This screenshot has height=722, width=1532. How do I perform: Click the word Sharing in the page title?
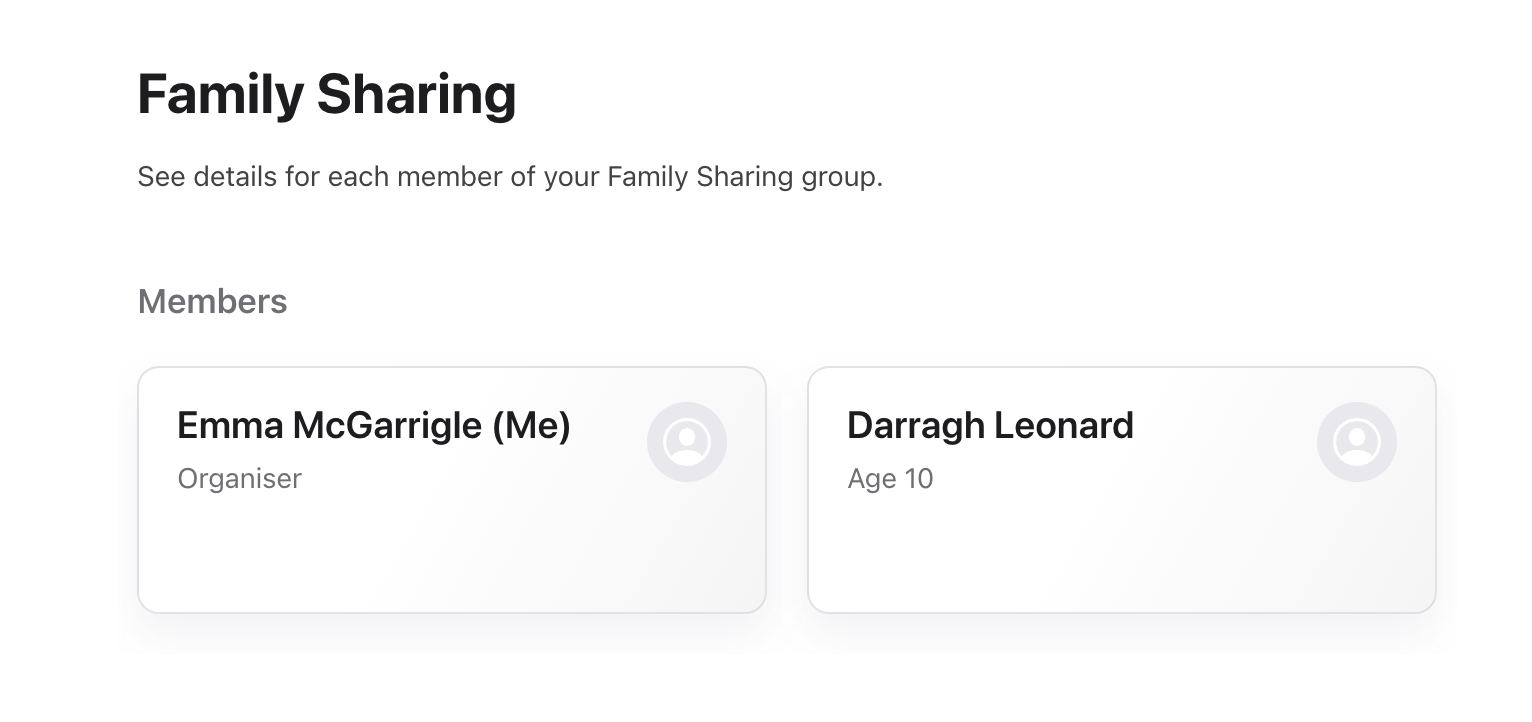[x=416, y=94]
